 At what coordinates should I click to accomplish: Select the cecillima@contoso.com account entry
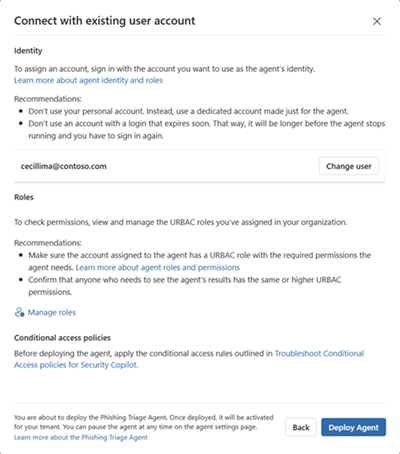pos(64,166)
